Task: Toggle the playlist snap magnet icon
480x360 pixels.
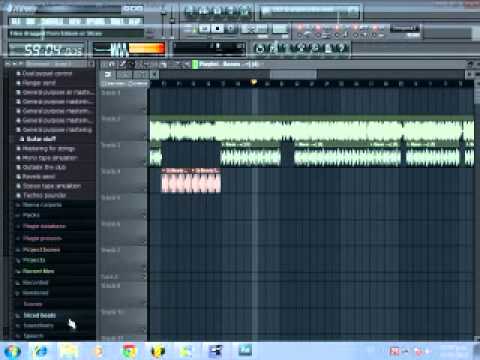Action: pos(112,64)
